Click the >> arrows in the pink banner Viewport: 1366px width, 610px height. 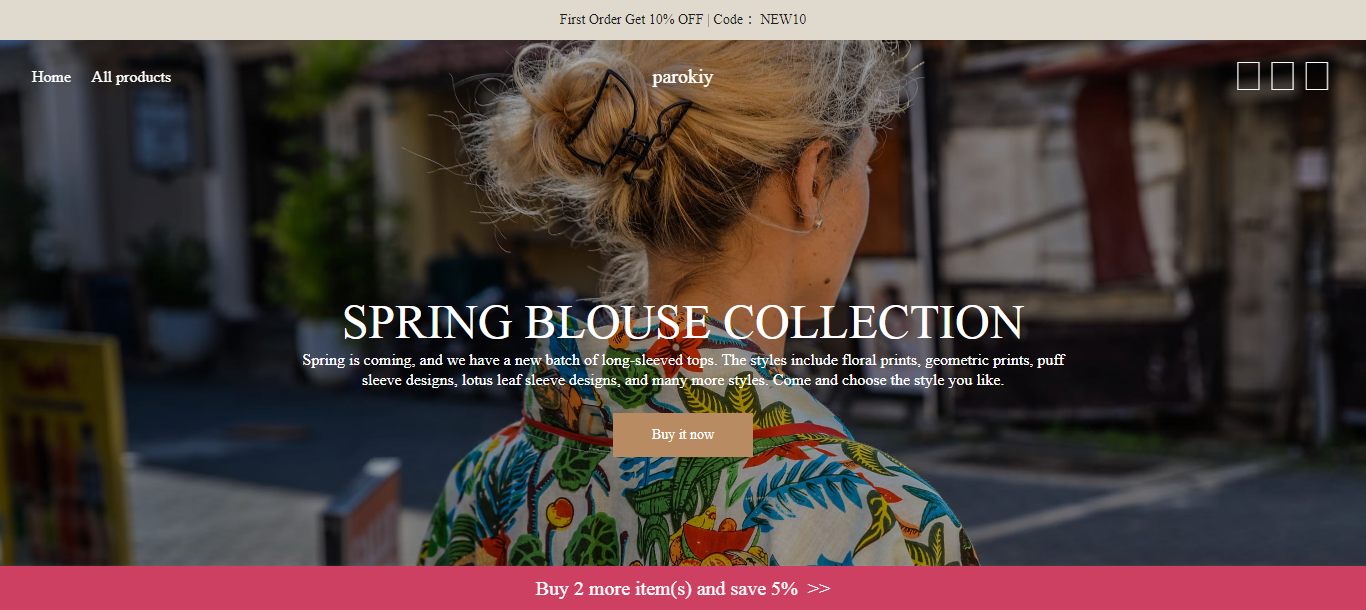pos(819,589)
